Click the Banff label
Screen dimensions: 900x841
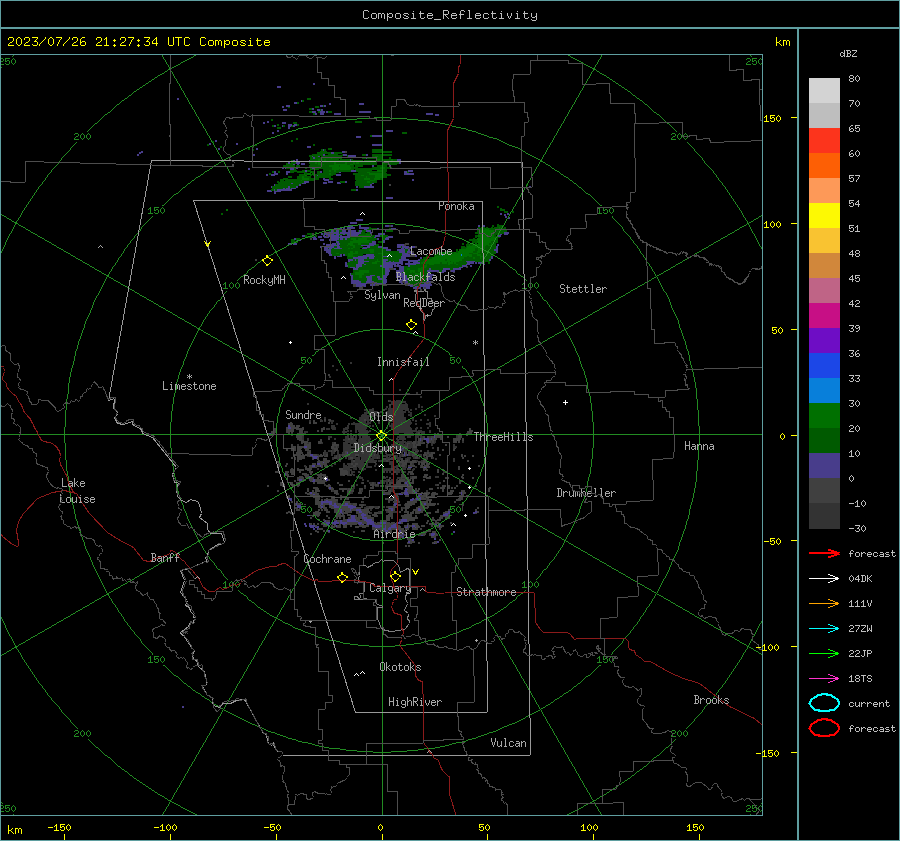click(x=165, y=557)
